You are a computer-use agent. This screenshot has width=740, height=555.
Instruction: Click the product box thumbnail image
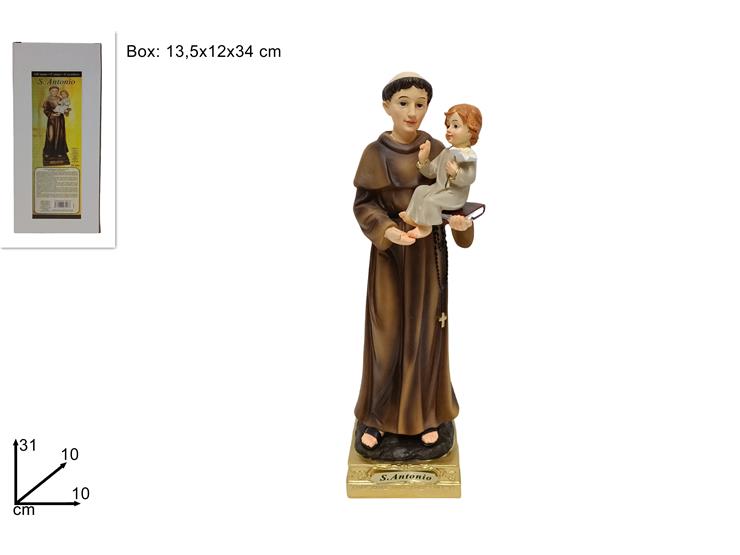pos(58,138)
